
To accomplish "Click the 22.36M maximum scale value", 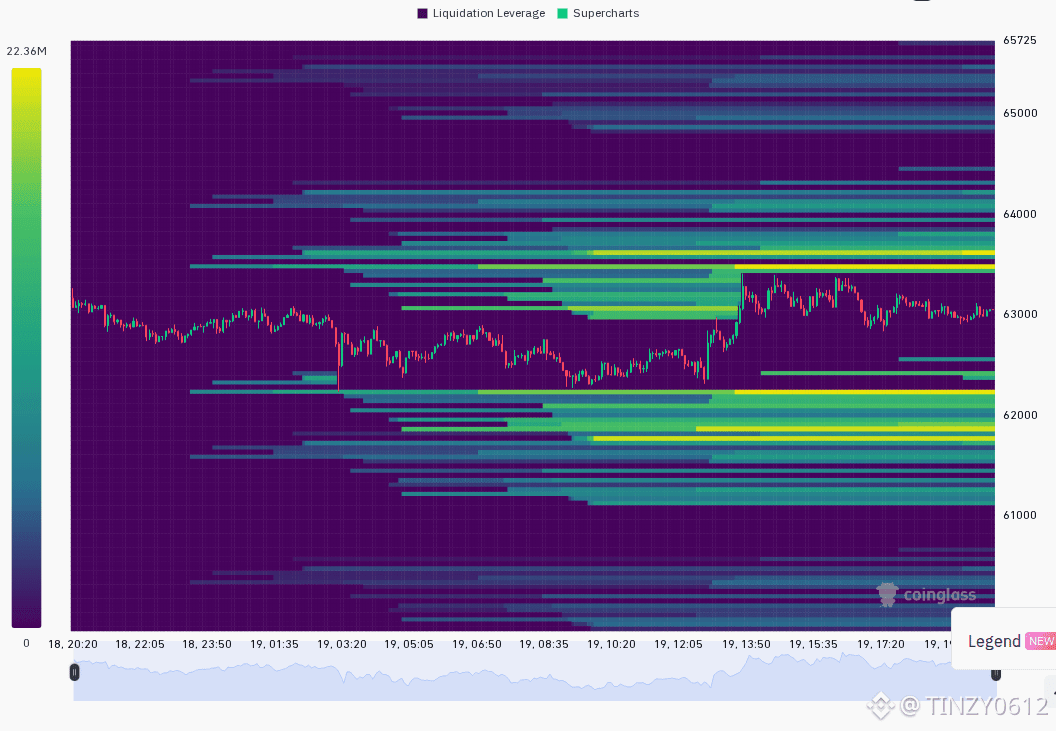I will 26,51.
